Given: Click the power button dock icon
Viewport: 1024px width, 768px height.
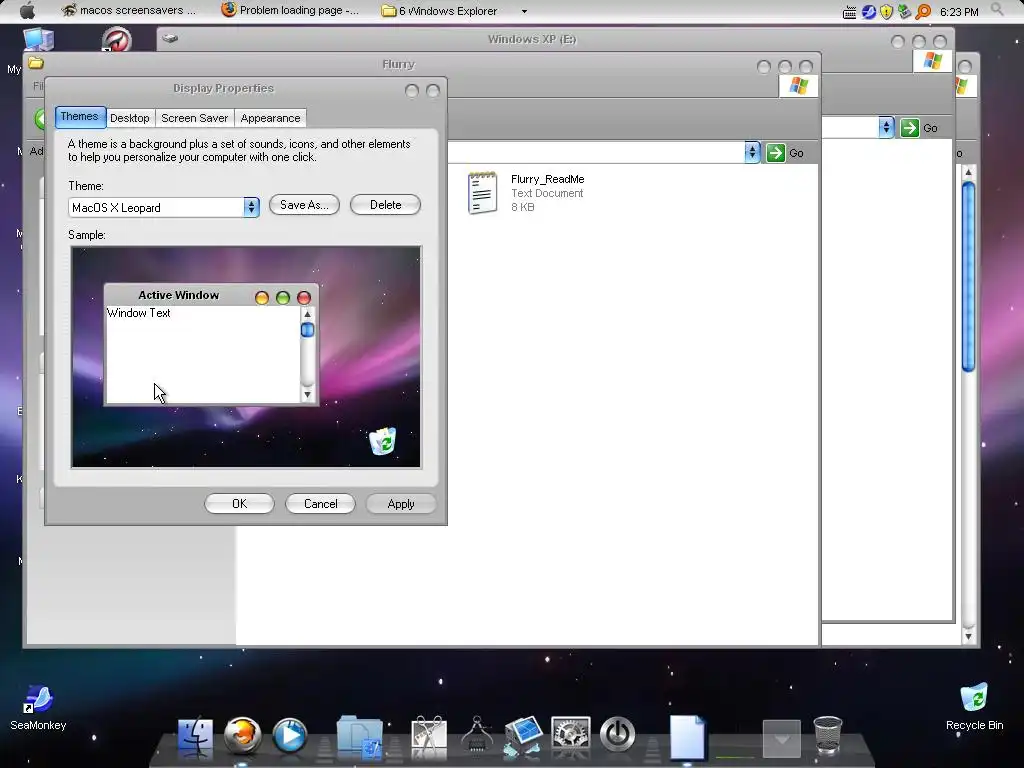Looking at the screenshot, I should coord(617,734).
